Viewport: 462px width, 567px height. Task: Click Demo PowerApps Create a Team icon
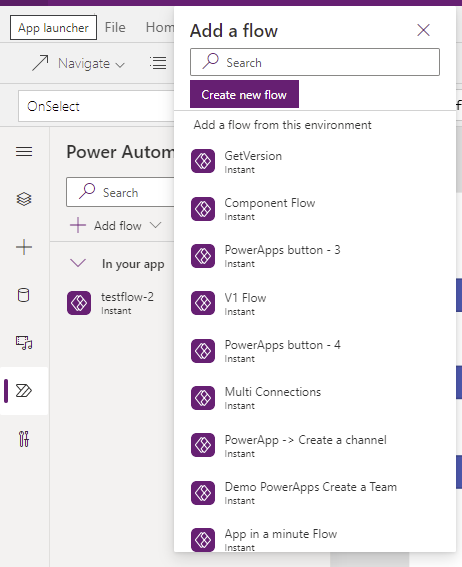[203, 493]
